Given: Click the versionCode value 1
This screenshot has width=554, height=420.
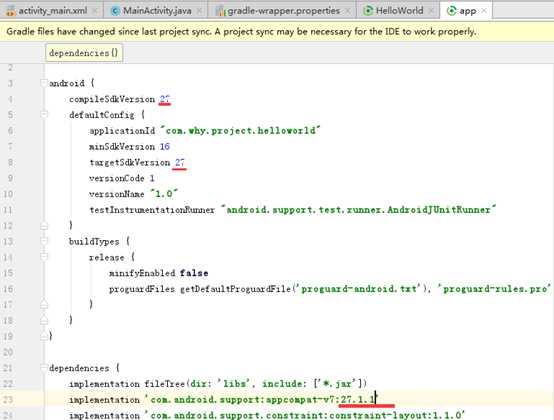Looking at the screenshot, I should [152, 178].
